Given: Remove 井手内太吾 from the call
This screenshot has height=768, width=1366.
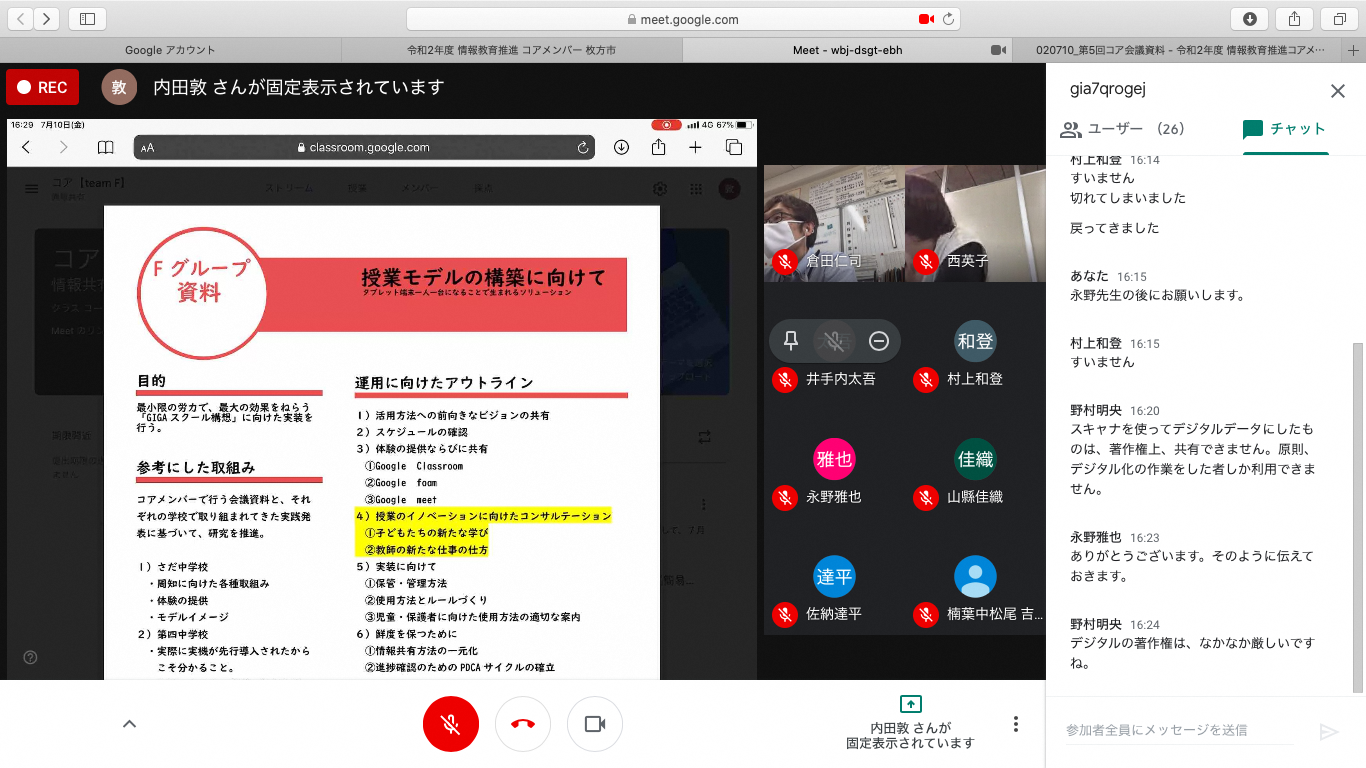Looking at the screenshot, I should [x=879, y=341].
